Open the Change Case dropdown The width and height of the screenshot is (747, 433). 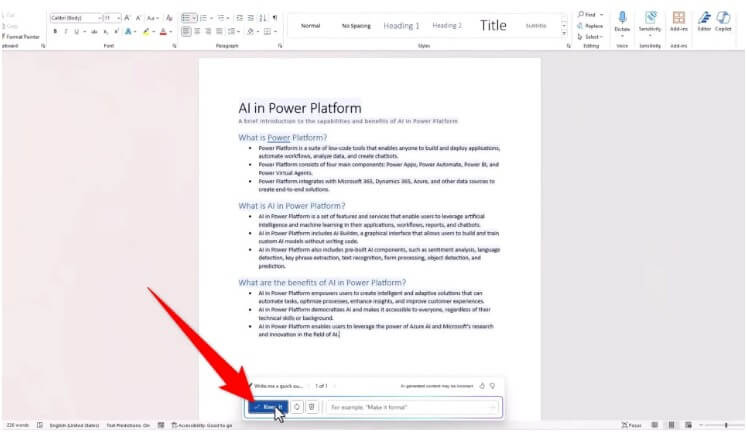pos(152,18)
